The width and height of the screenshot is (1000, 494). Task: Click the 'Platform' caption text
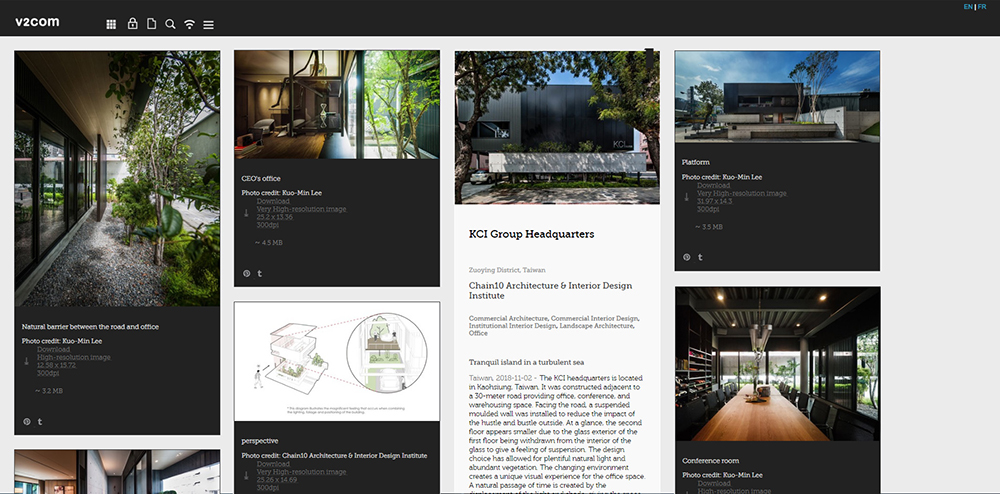[696, 163]
